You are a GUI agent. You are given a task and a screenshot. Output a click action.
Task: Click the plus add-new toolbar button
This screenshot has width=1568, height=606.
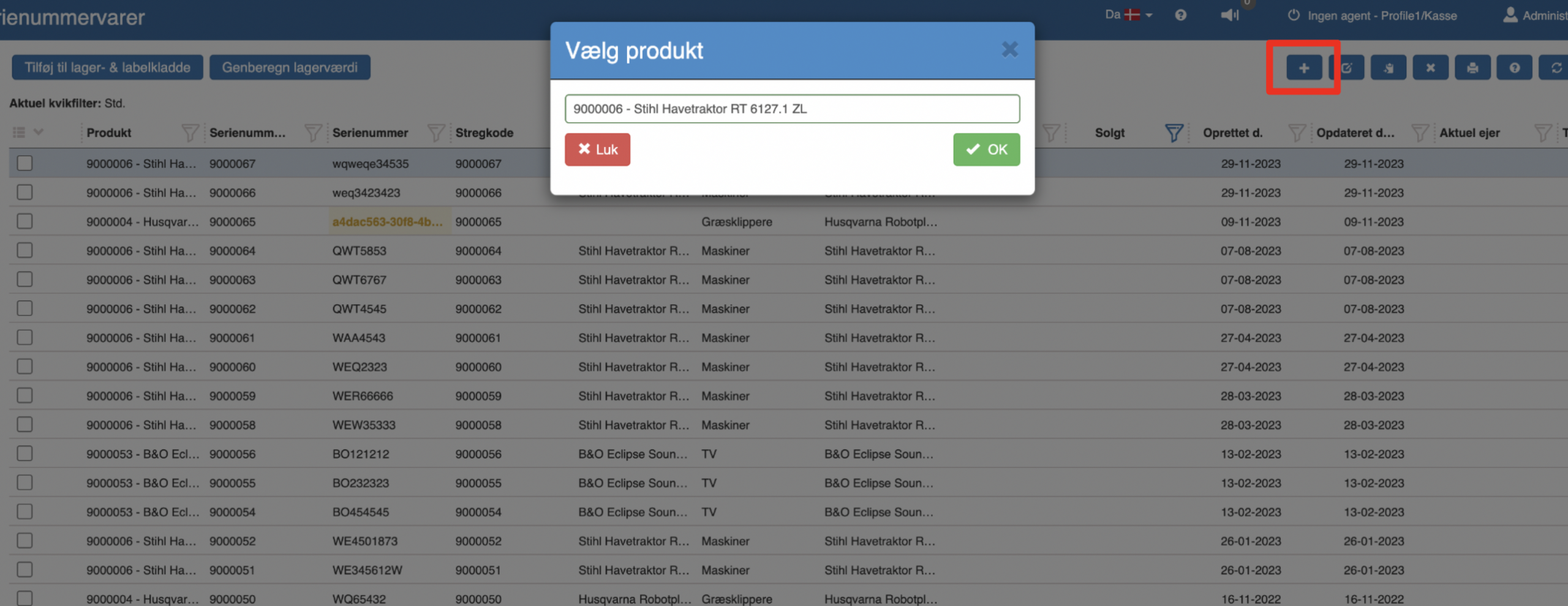[x=1303, y=68]
